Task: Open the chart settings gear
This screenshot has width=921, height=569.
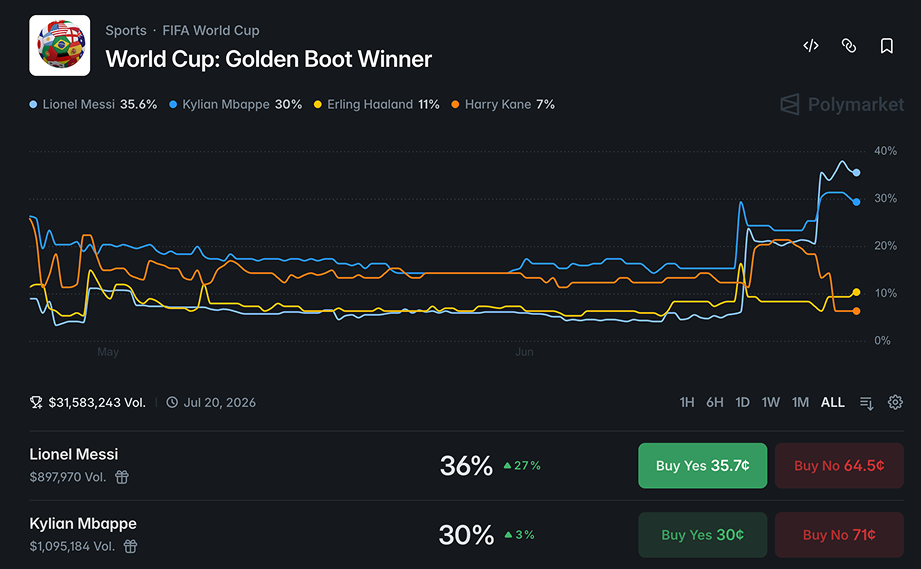Action: [x=895, y=402]
